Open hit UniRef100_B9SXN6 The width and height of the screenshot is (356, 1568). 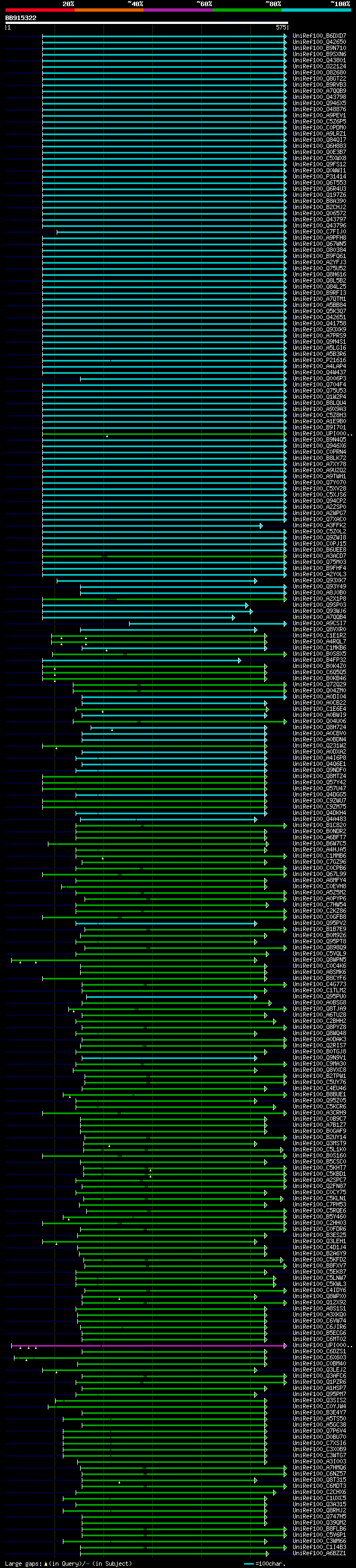coord(319,54)
